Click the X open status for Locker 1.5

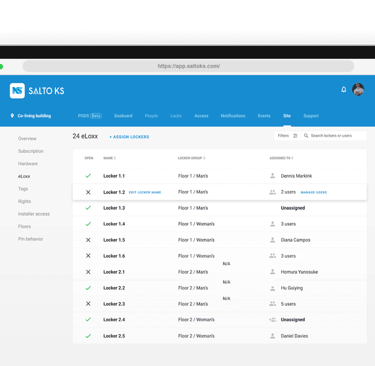point(88,240)
